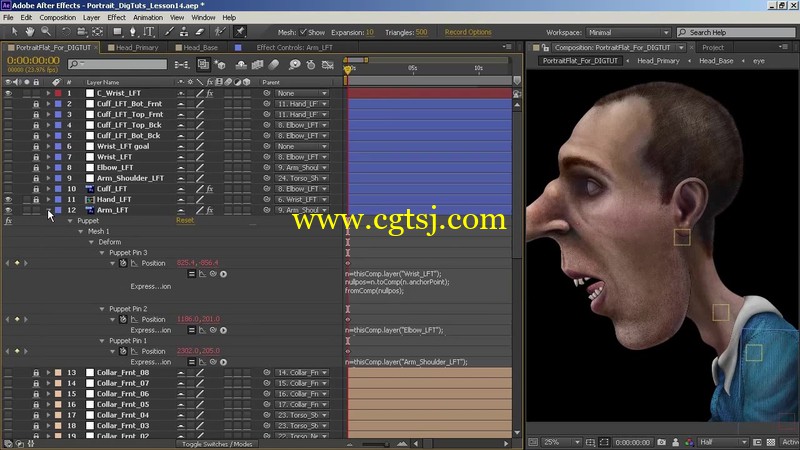Toggle Puppet Pin 1 Position stopwatch
Viewport: 800px width, 450px height.
pyautogui.click(x=123, y=351)
